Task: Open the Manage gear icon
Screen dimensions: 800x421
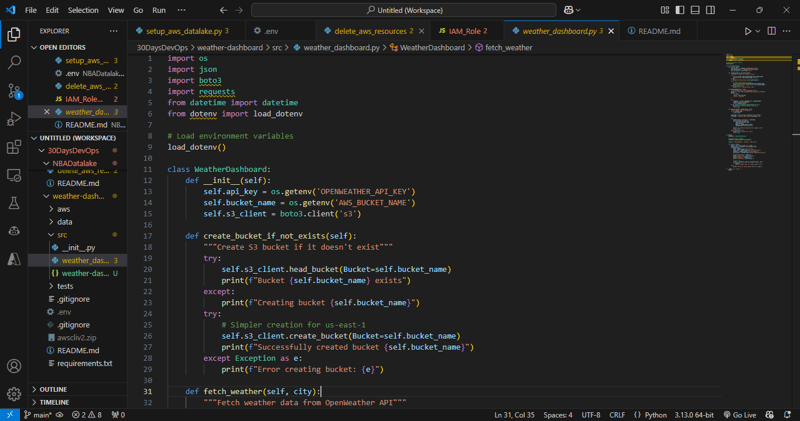Action: (14, 394)
